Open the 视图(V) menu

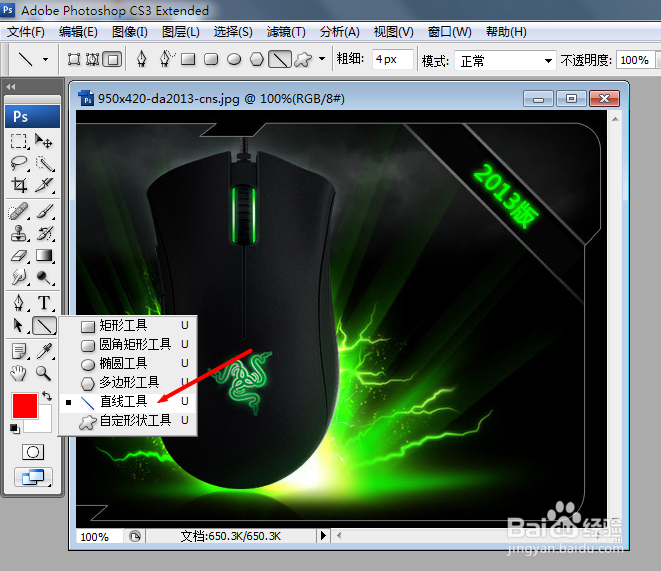pos(393,32)
